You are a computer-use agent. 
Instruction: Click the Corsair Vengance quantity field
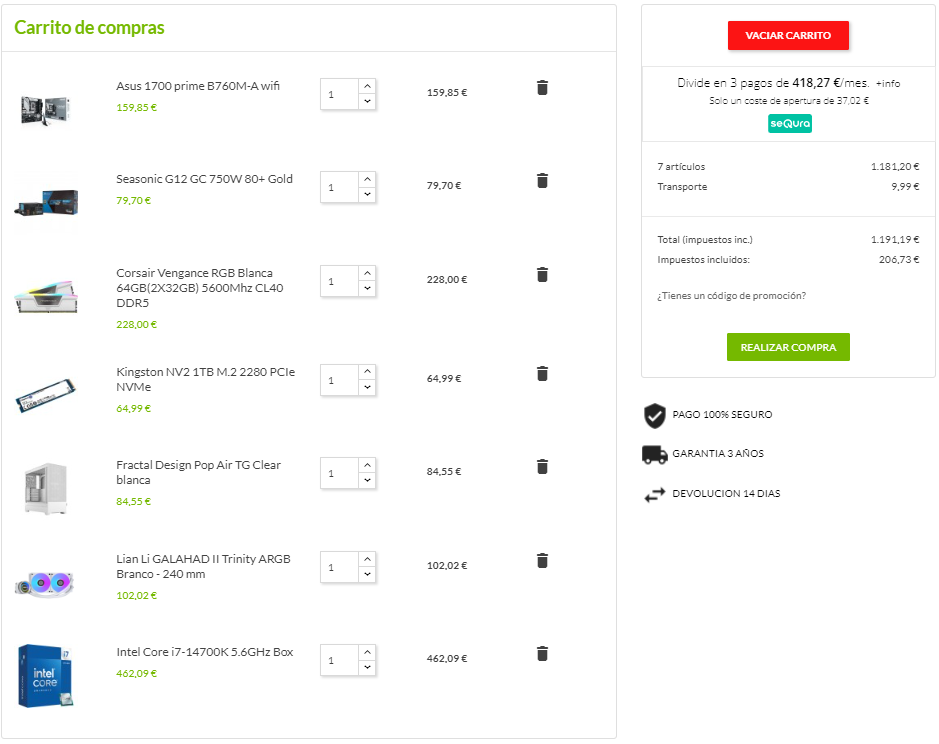(x=340, y=281)
